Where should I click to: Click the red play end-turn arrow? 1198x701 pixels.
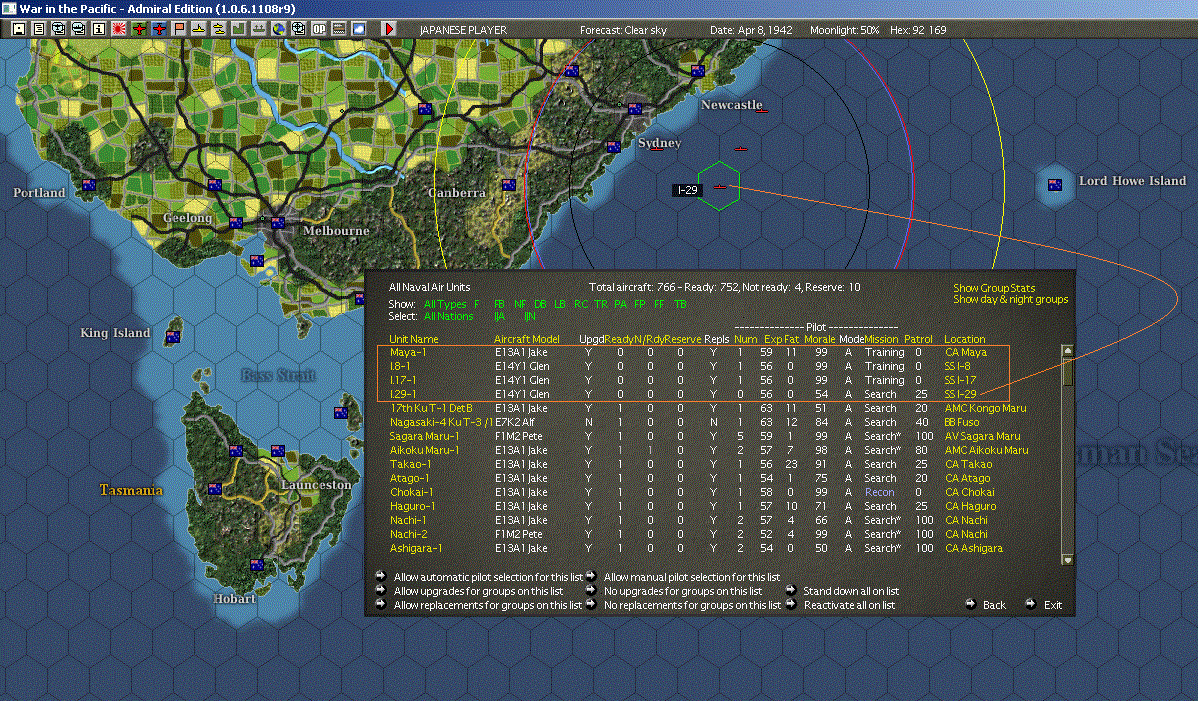coord(389,29)
